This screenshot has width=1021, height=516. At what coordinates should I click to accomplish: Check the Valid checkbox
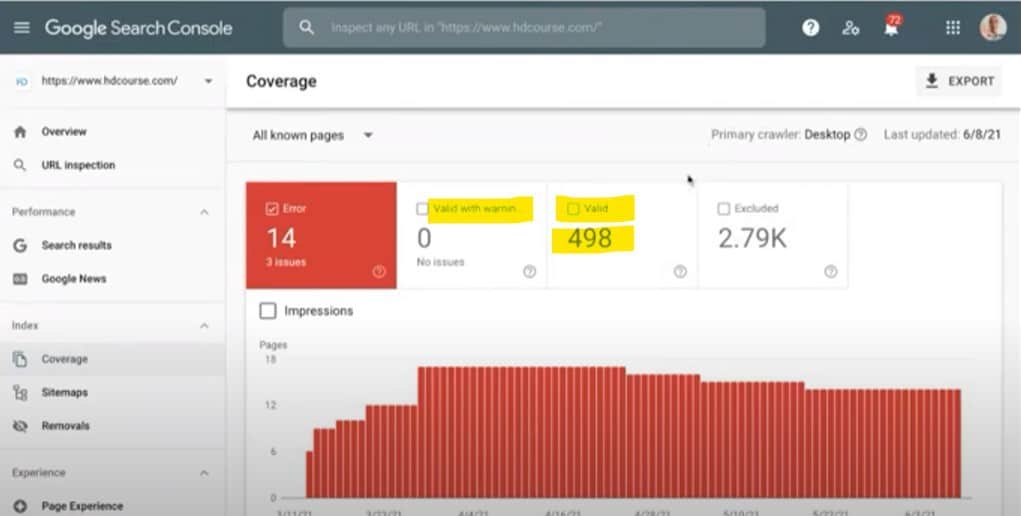(573, 209)
